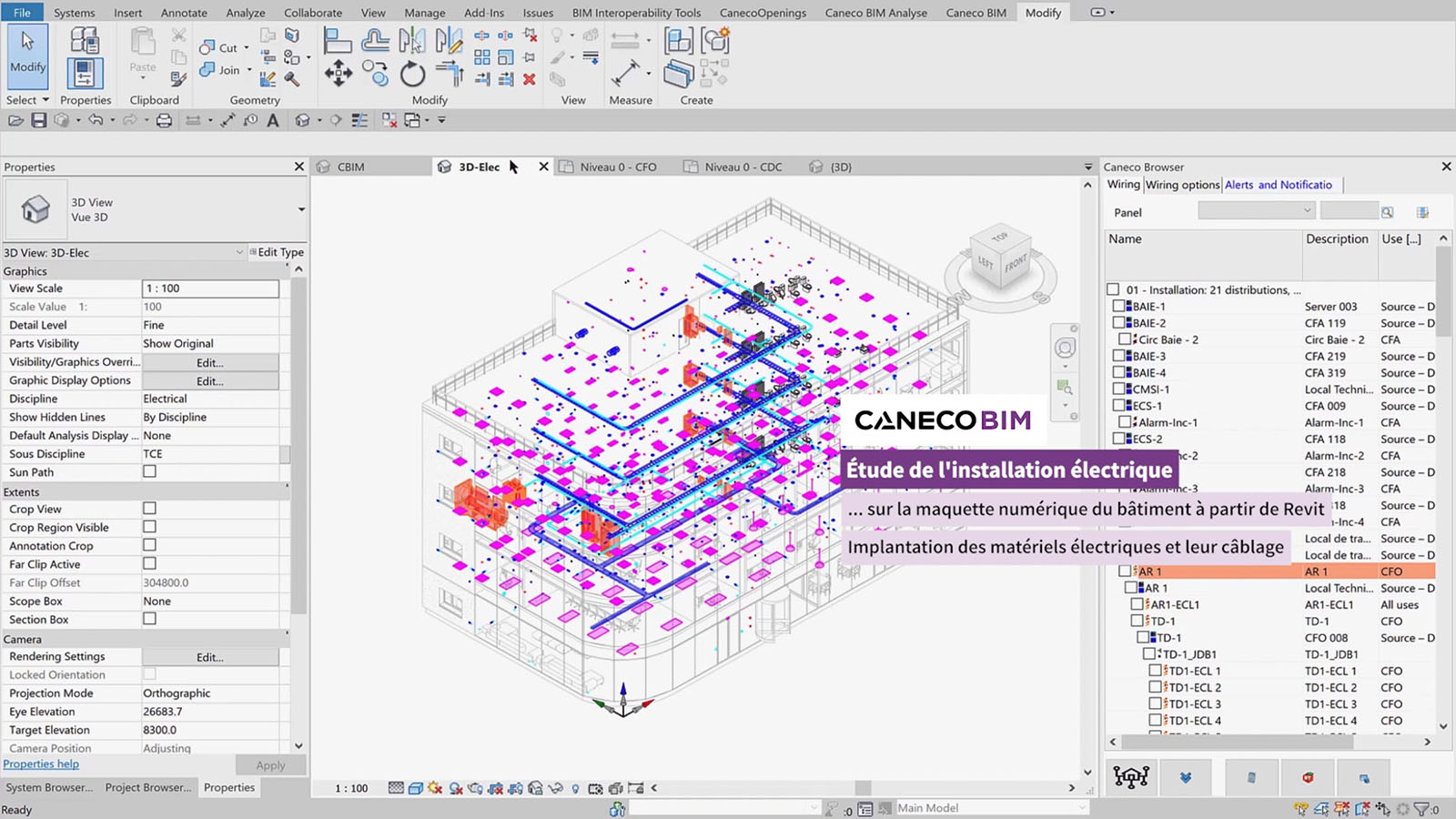The width and height of the screenshot is (1456, 819).
Task: Switch to the Annotate ribbon tab
Action: (x=184, y=13)
